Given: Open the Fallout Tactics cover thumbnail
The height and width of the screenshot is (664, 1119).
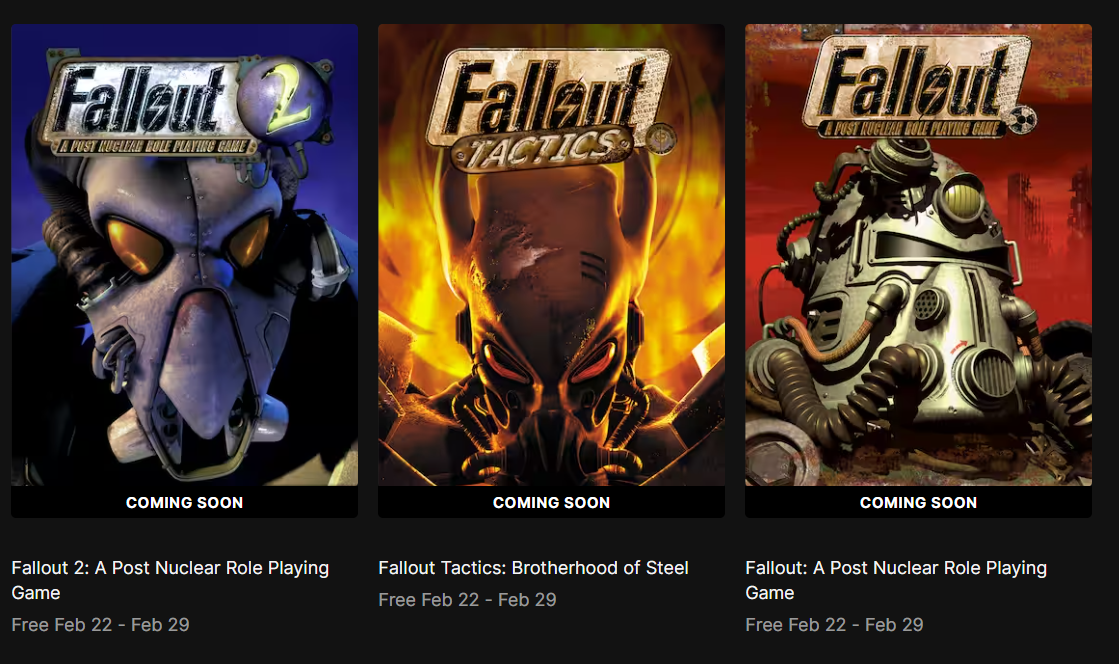Looking at the screenshot, I should click(551, 260).
